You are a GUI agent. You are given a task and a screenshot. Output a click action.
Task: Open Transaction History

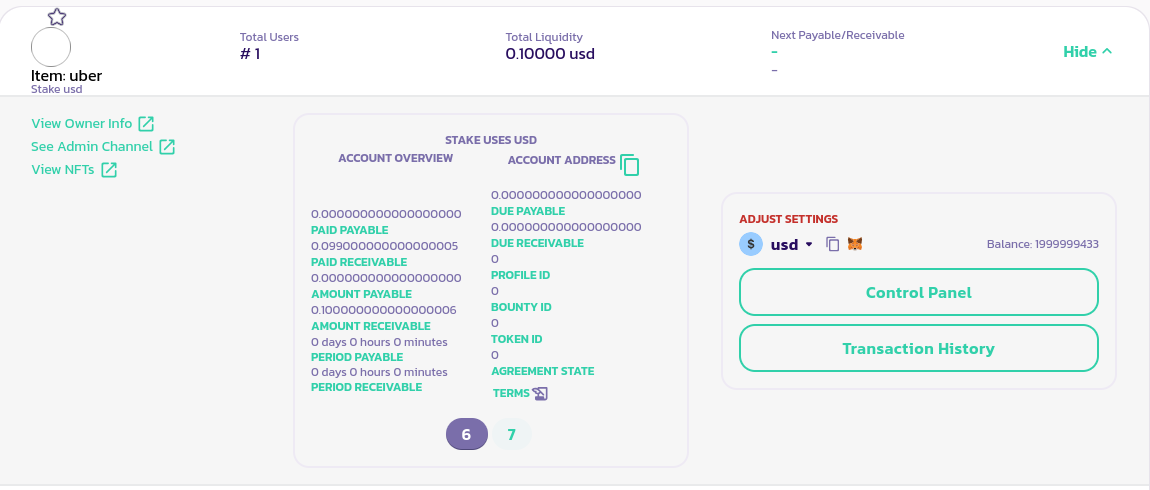[918, 349]
